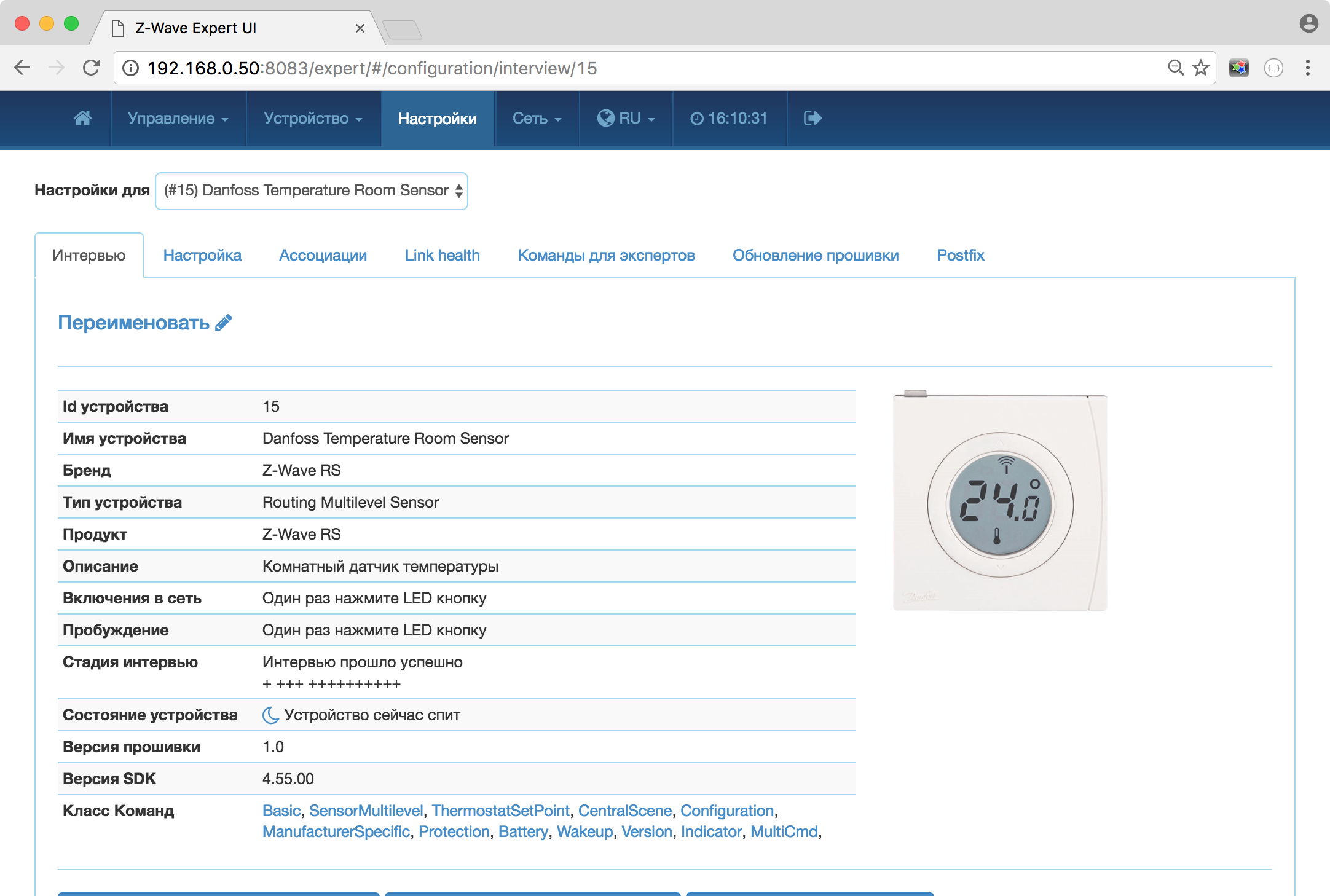1330x896 pixels.
Task: Select the Настройки navbar item
Action: click(x=438, y=118)
